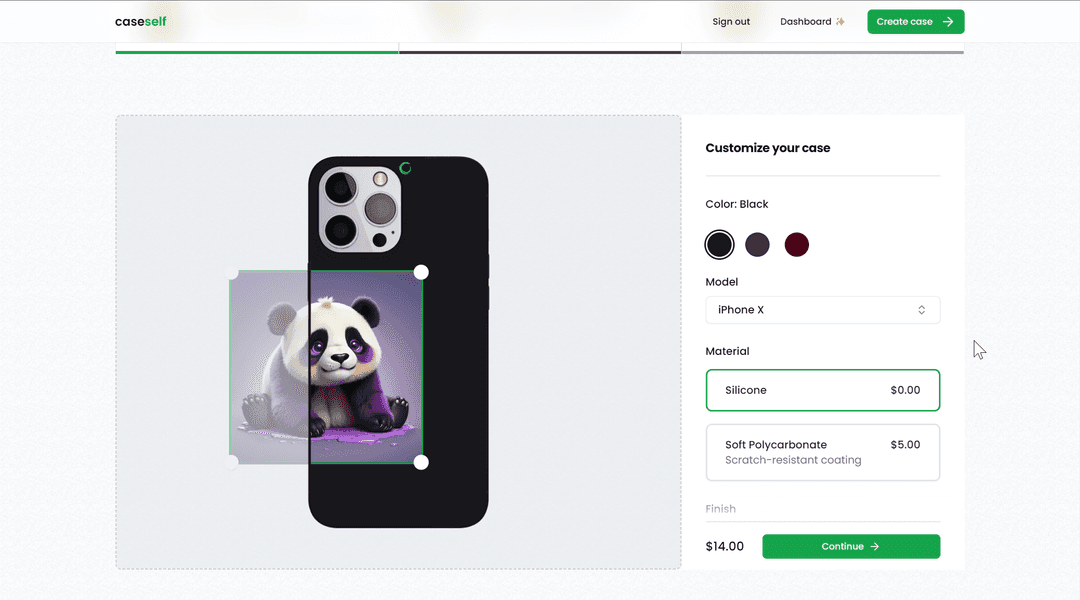Open the iPhone X model dropdown
Viewport: 1080px width, 600px height.
(822, 310)
